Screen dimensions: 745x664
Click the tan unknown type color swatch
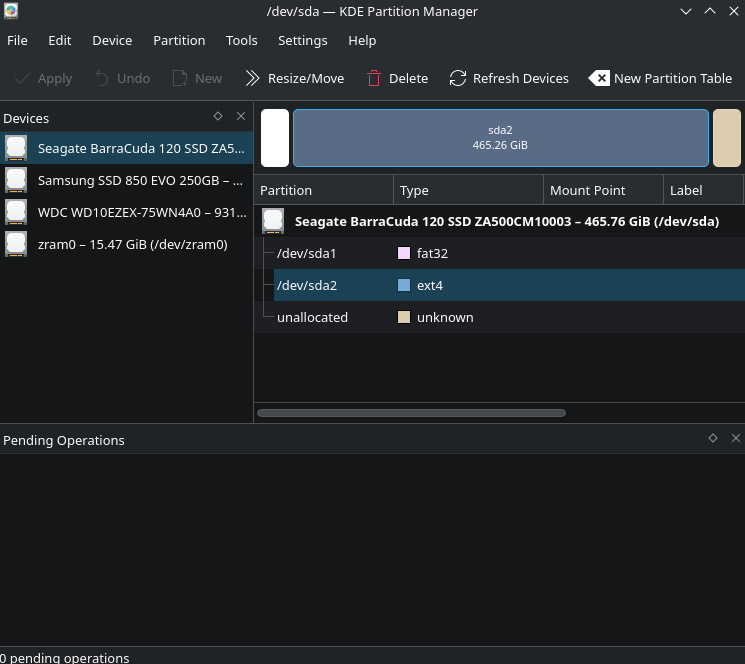(404, 317)
